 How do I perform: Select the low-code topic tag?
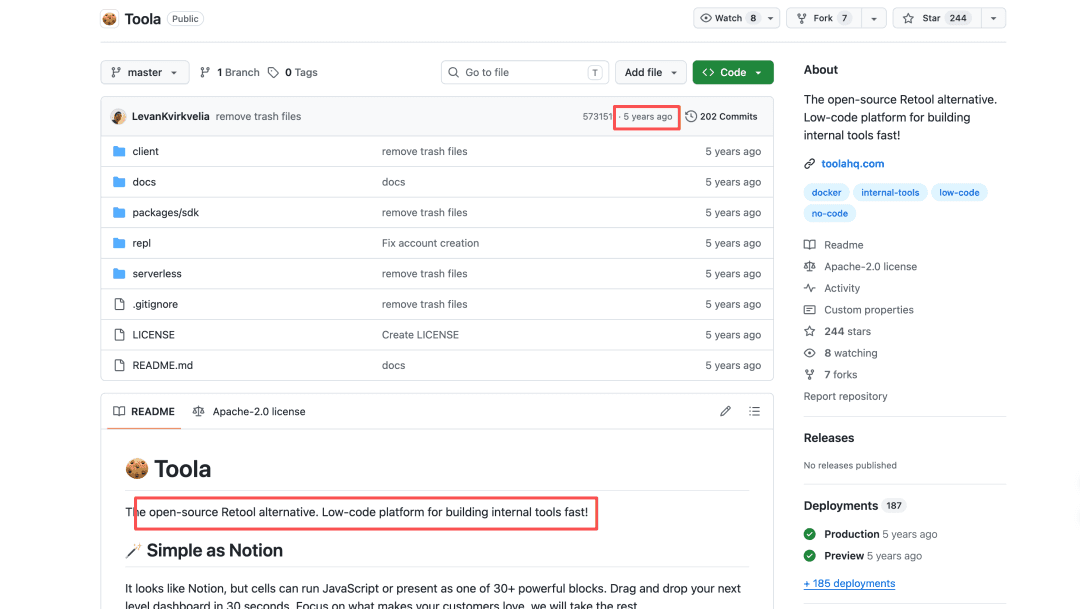[x=959, y=192]
